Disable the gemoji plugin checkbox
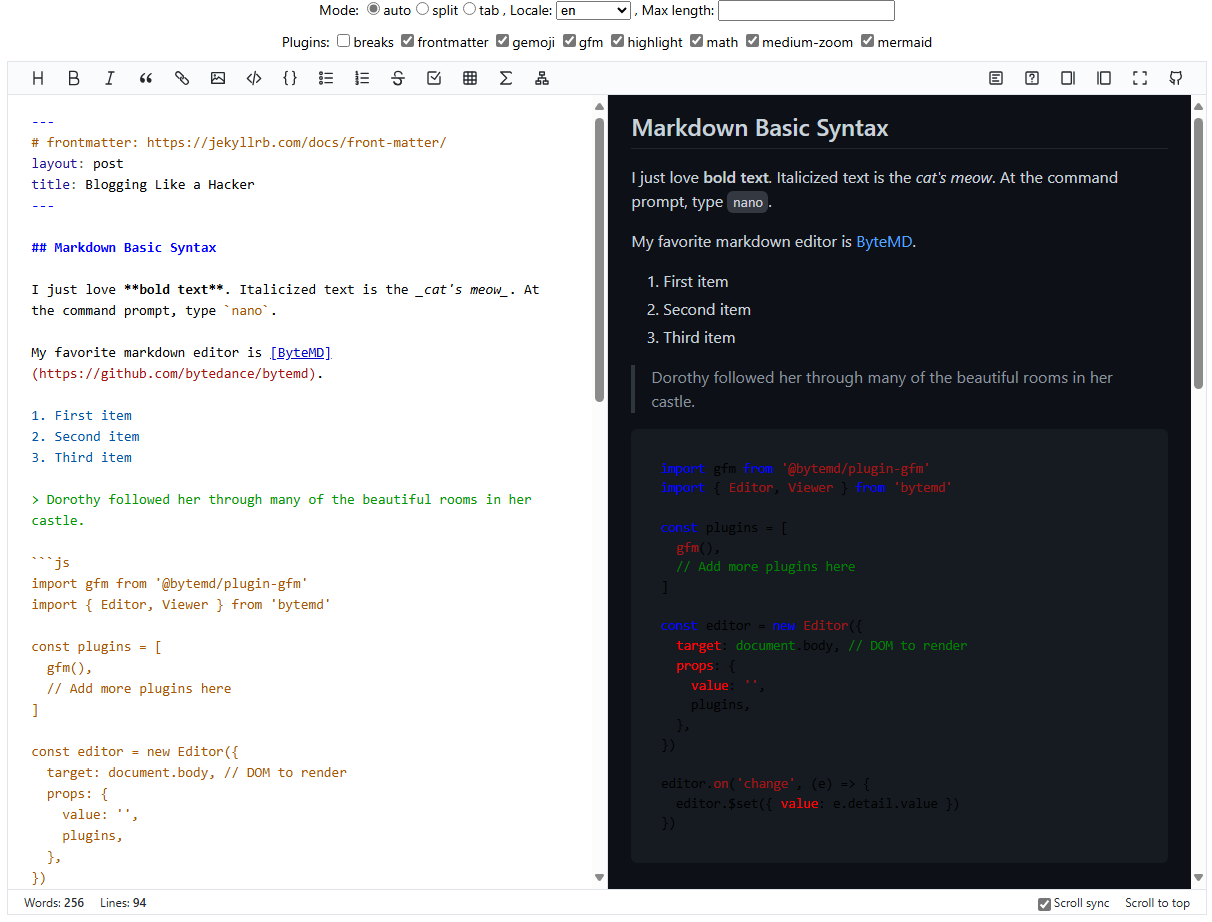 pos(502,41)
